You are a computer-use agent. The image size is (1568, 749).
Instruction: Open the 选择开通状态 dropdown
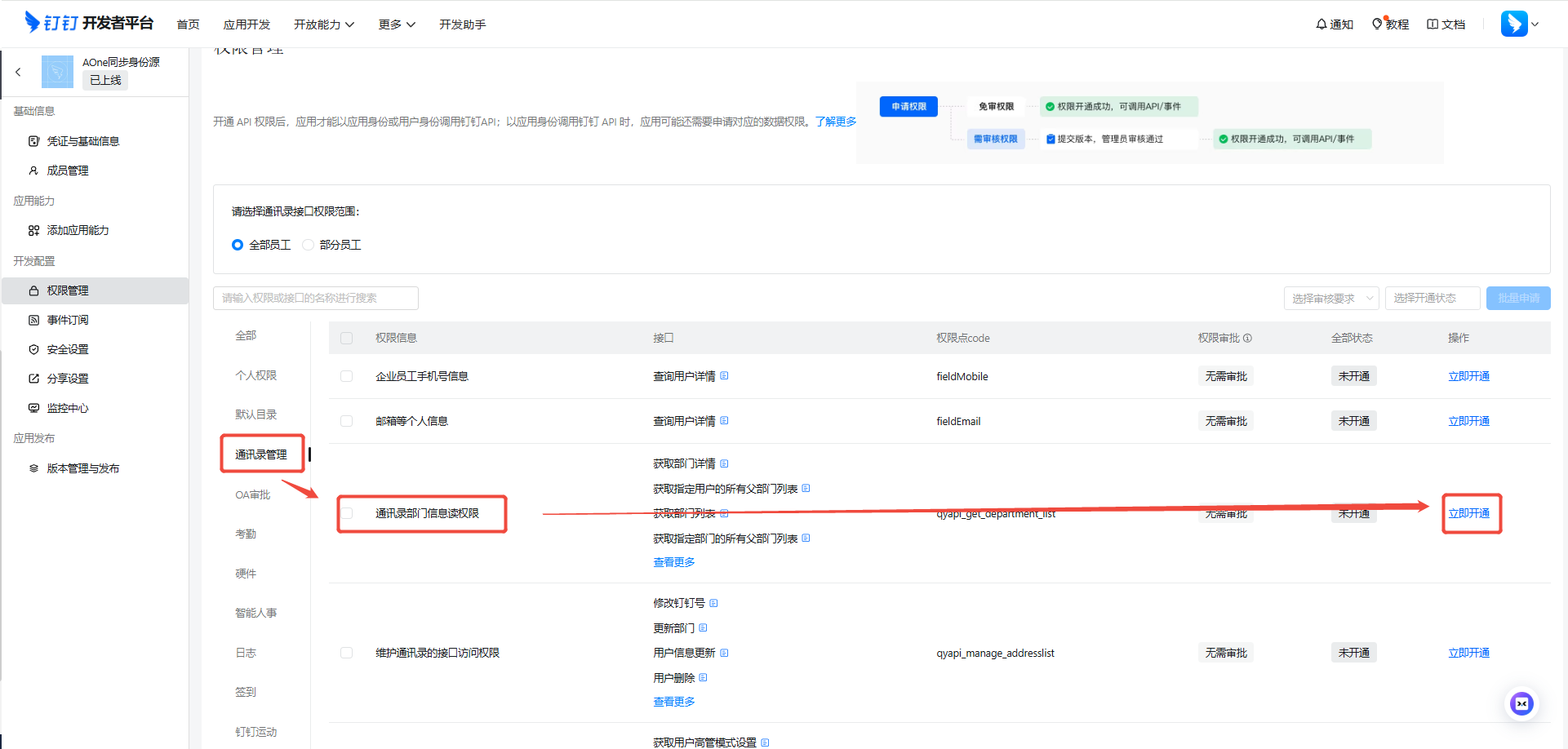[1432, 299]
